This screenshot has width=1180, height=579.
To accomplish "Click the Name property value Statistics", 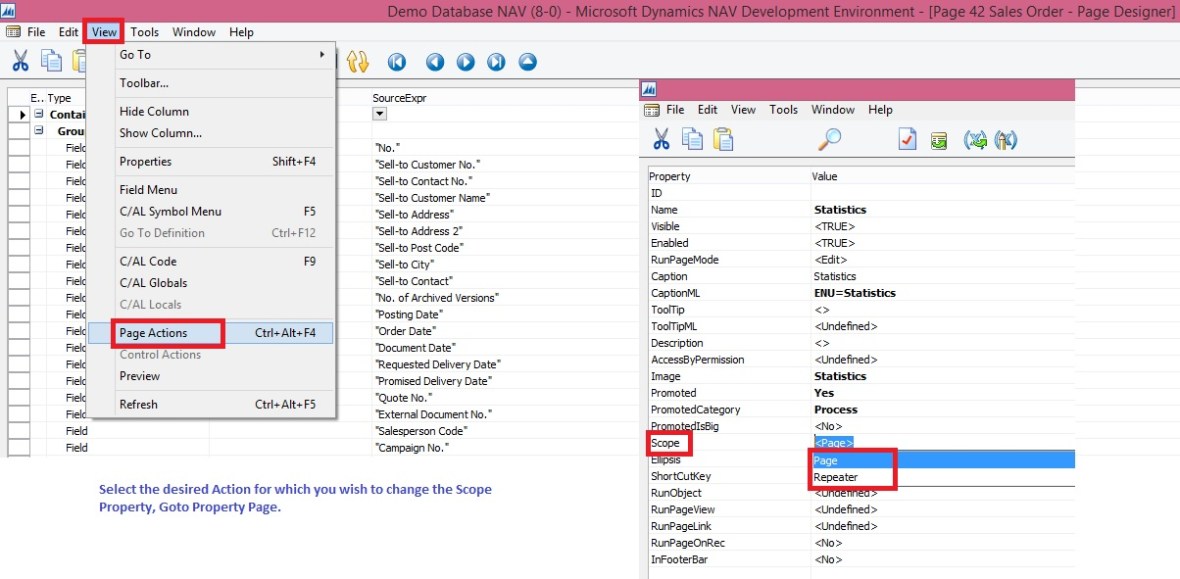I will click(840, 210).
